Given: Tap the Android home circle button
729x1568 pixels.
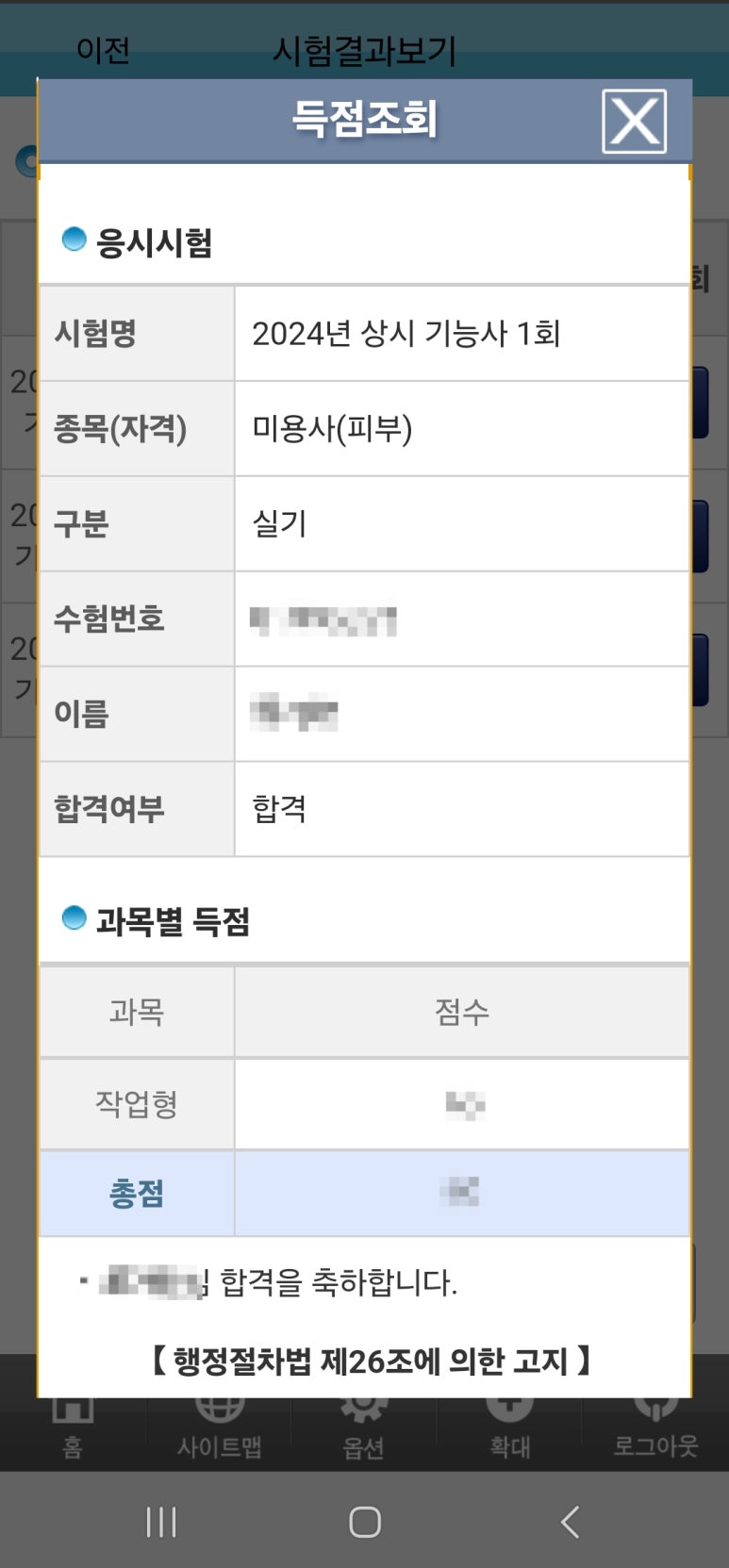Looking at the screenshot, I should coord(364,1519).
